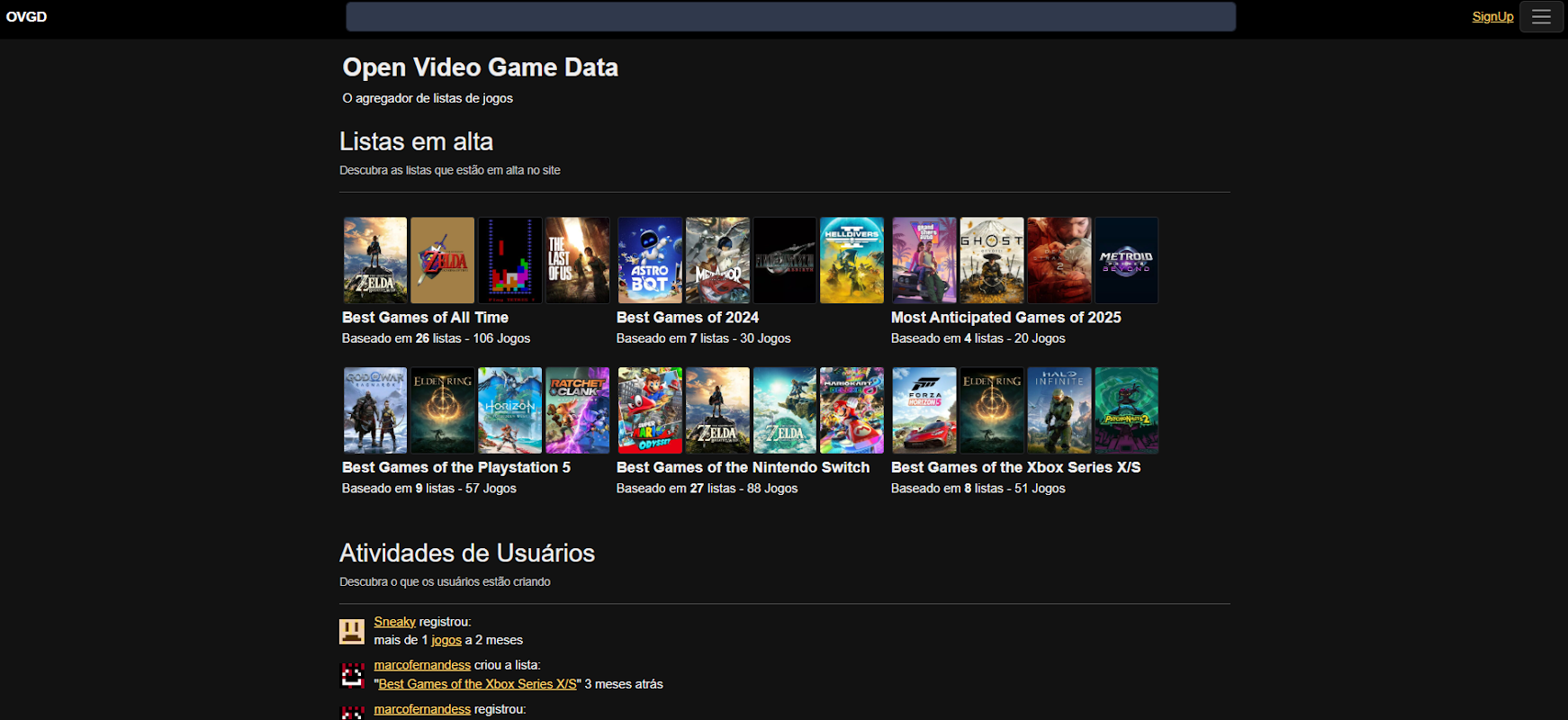This screenshot has width=1568, height=720.
Task: Click 'Baseado em 7 listas - 30 Jogos' text
Action: pyautogui.click(x=704, y=338)
